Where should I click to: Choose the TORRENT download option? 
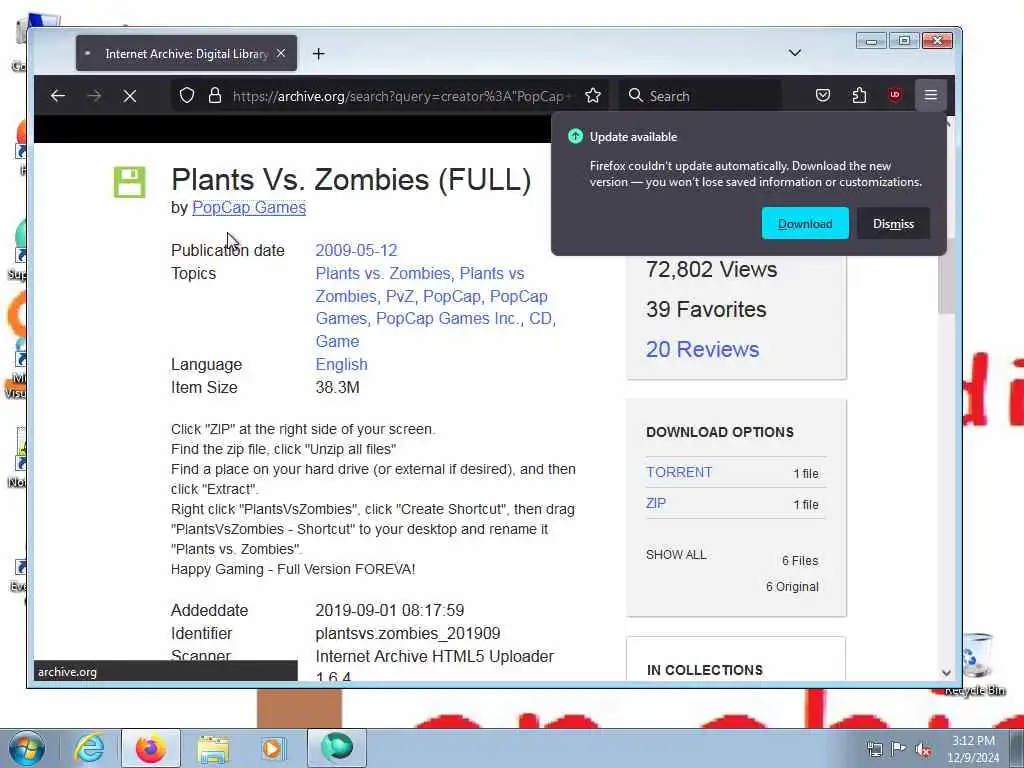[x=679, y=472]
